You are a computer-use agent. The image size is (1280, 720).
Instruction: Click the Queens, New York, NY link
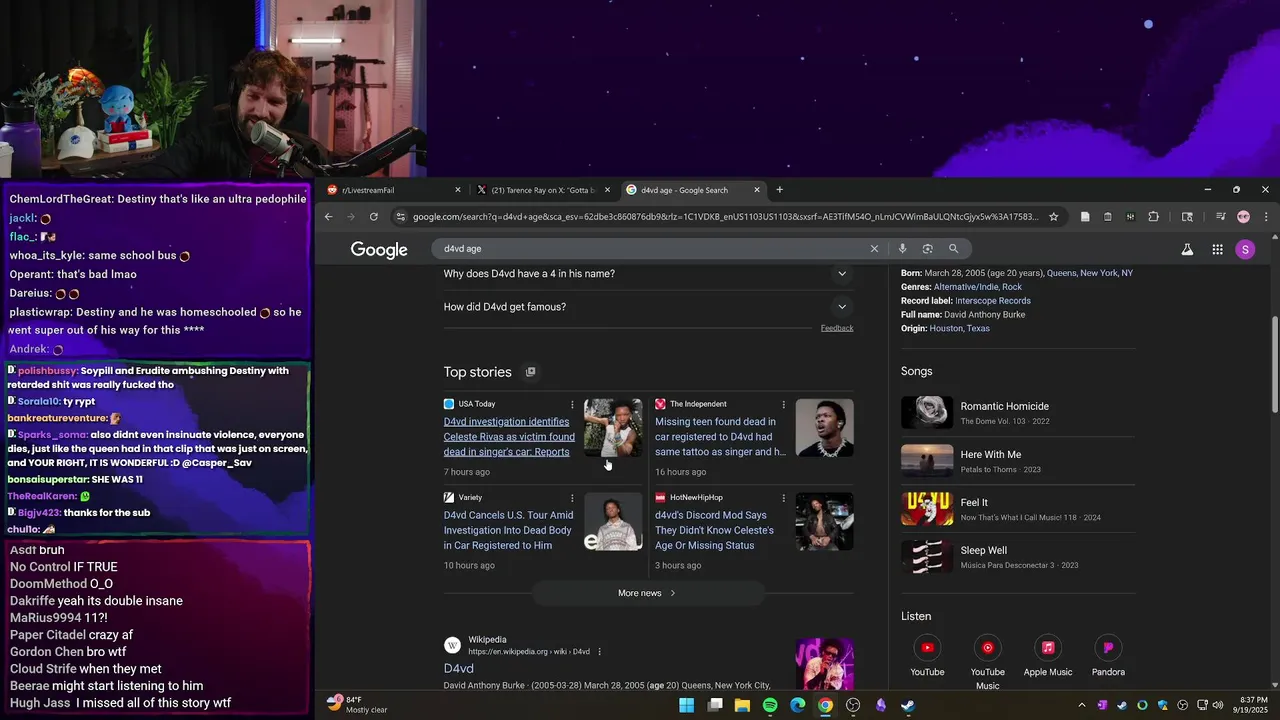click(x=1090, y=273)
